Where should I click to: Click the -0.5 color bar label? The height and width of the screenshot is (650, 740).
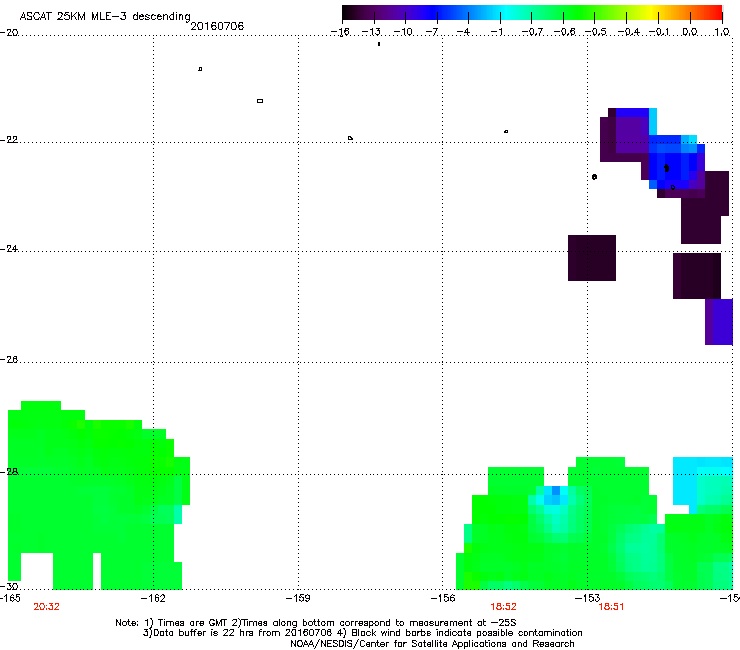coord(596,32)
